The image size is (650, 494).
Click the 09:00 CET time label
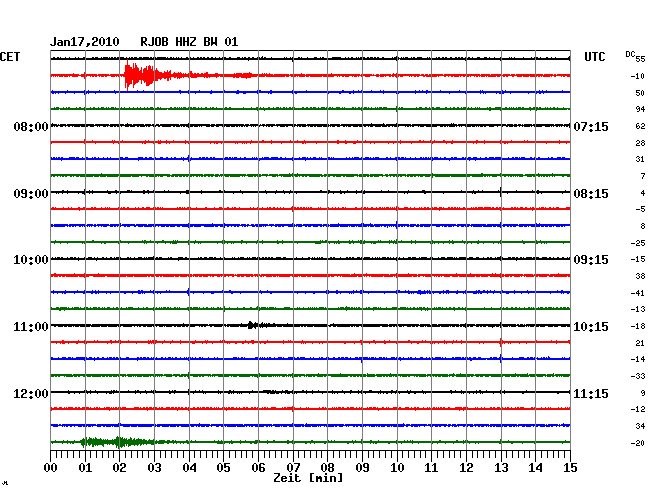(31, 194)
